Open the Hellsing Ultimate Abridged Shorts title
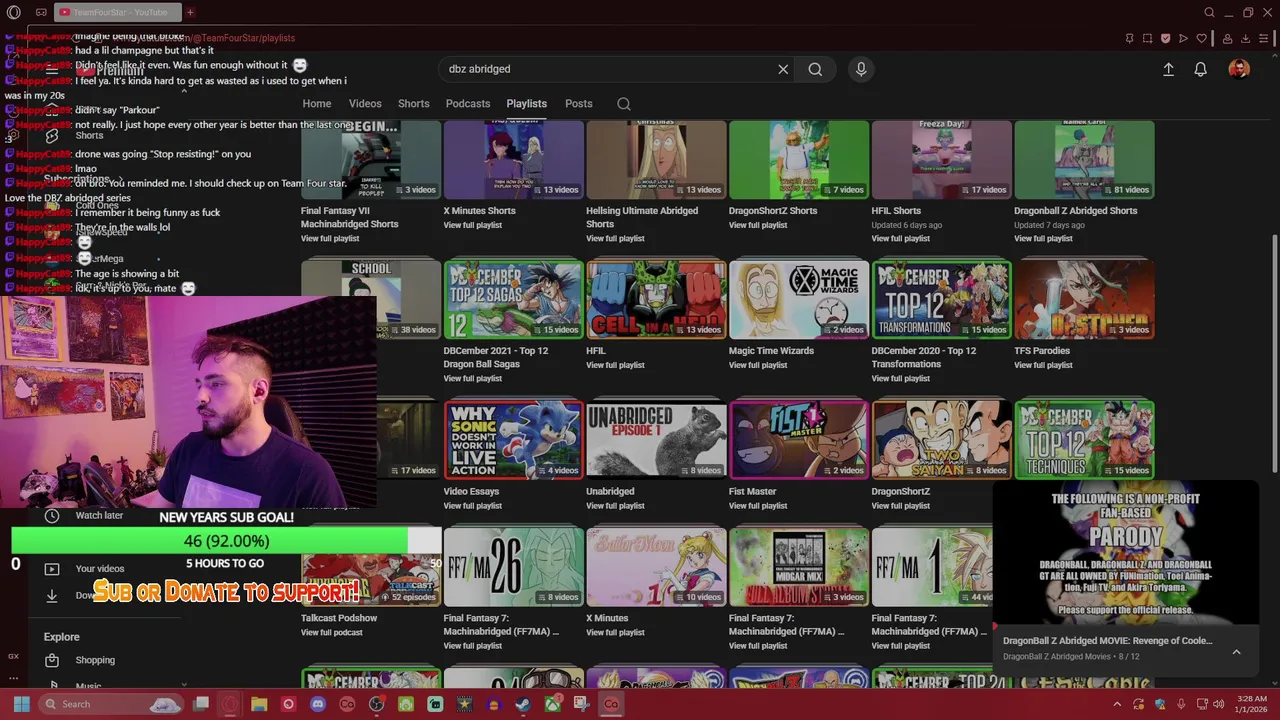 (641, 217)
